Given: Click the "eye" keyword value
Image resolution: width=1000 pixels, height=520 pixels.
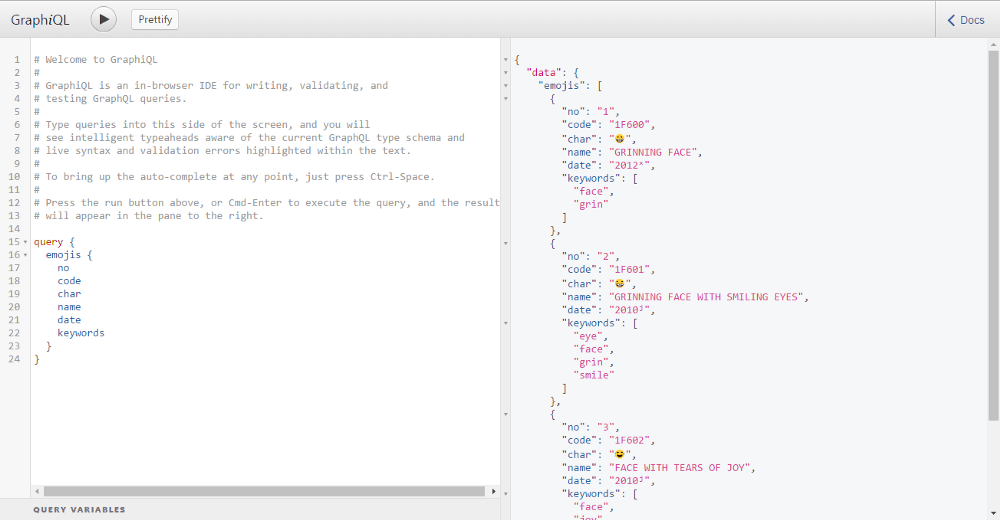Looking at the screenshot, I should click(x=588, y=336).
